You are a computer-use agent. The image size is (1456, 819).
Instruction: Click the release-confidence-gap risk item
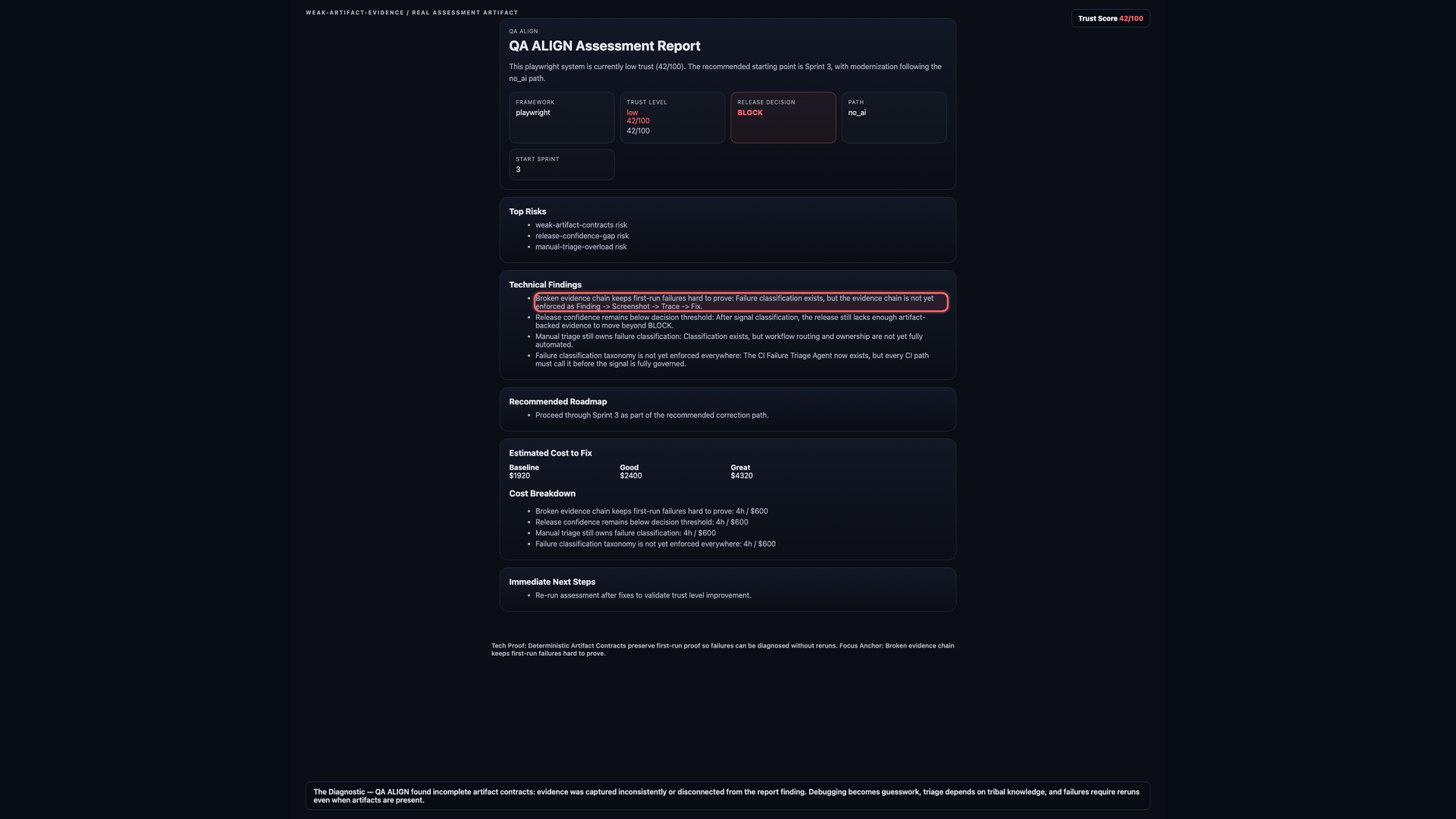coord(582,236)
